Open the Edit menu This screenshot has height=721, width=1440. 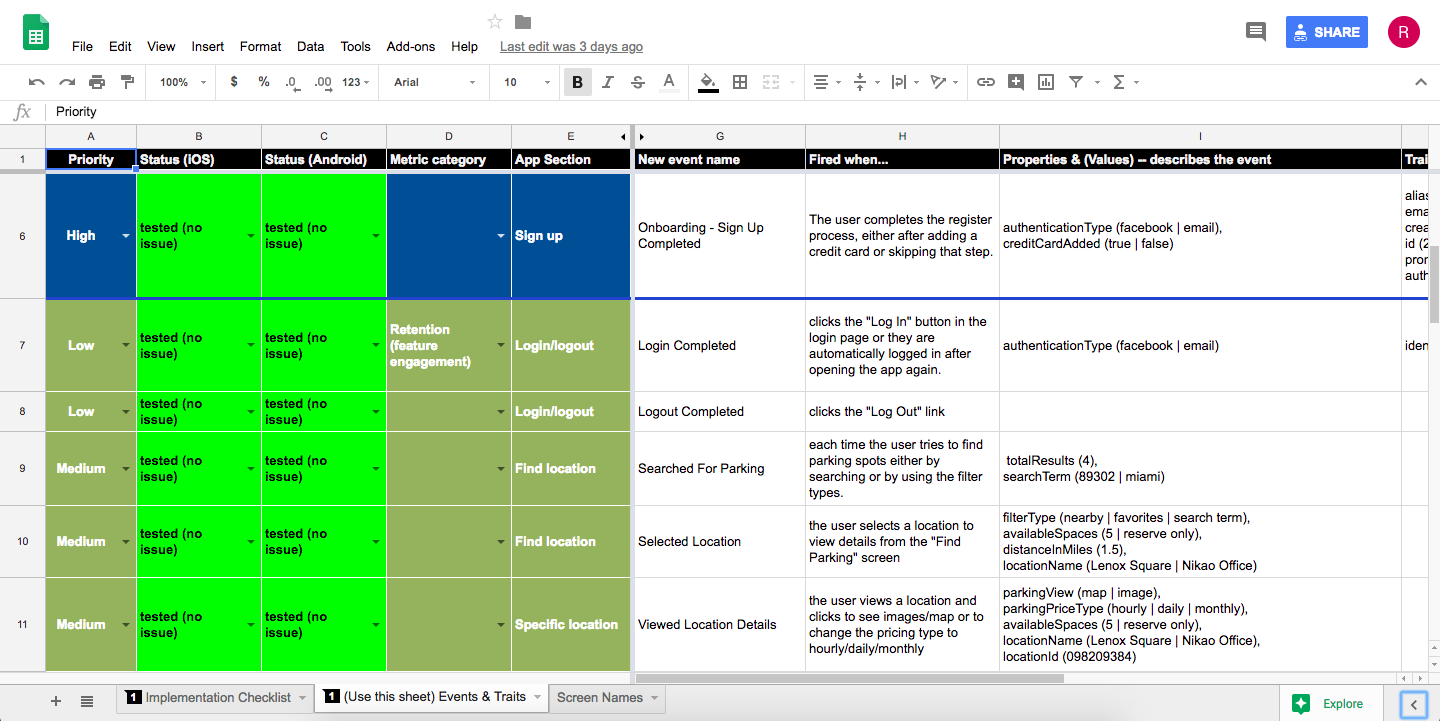(x=120, y=46)
